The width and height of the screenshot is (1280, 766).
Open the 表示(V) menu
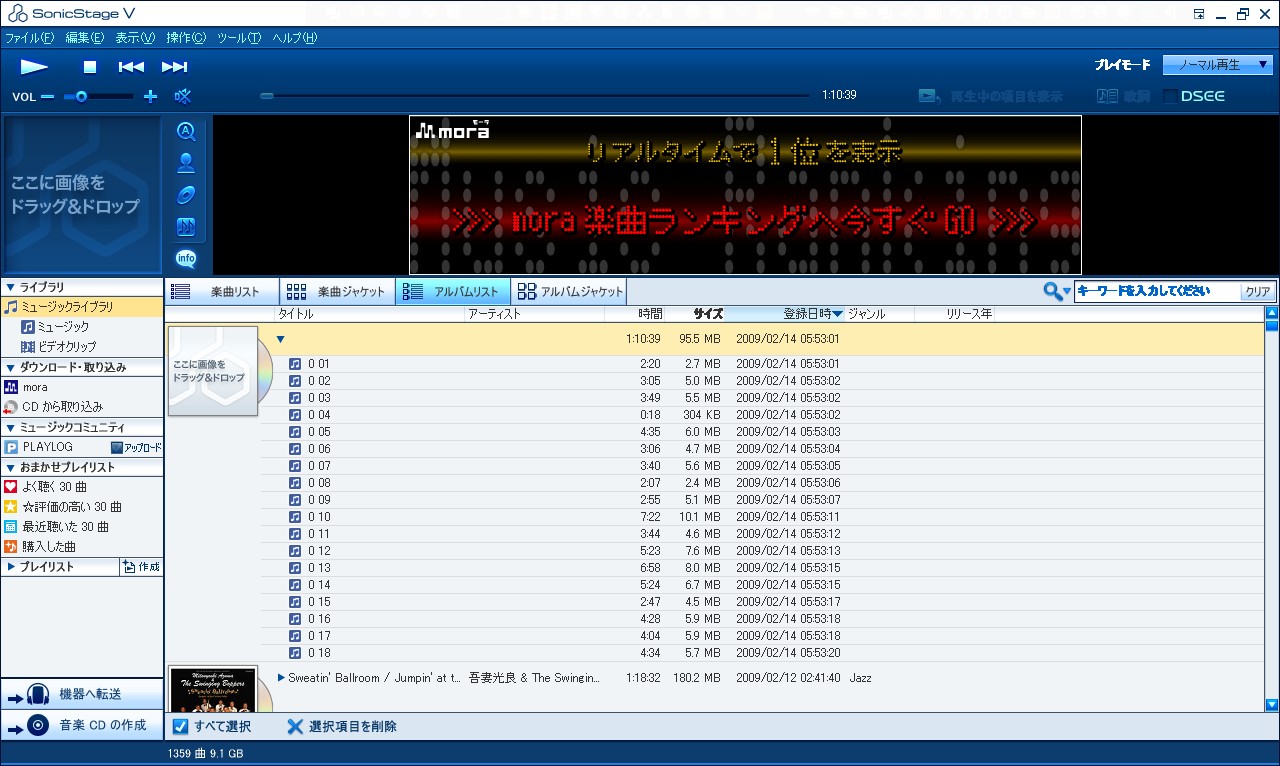point(135,38)
